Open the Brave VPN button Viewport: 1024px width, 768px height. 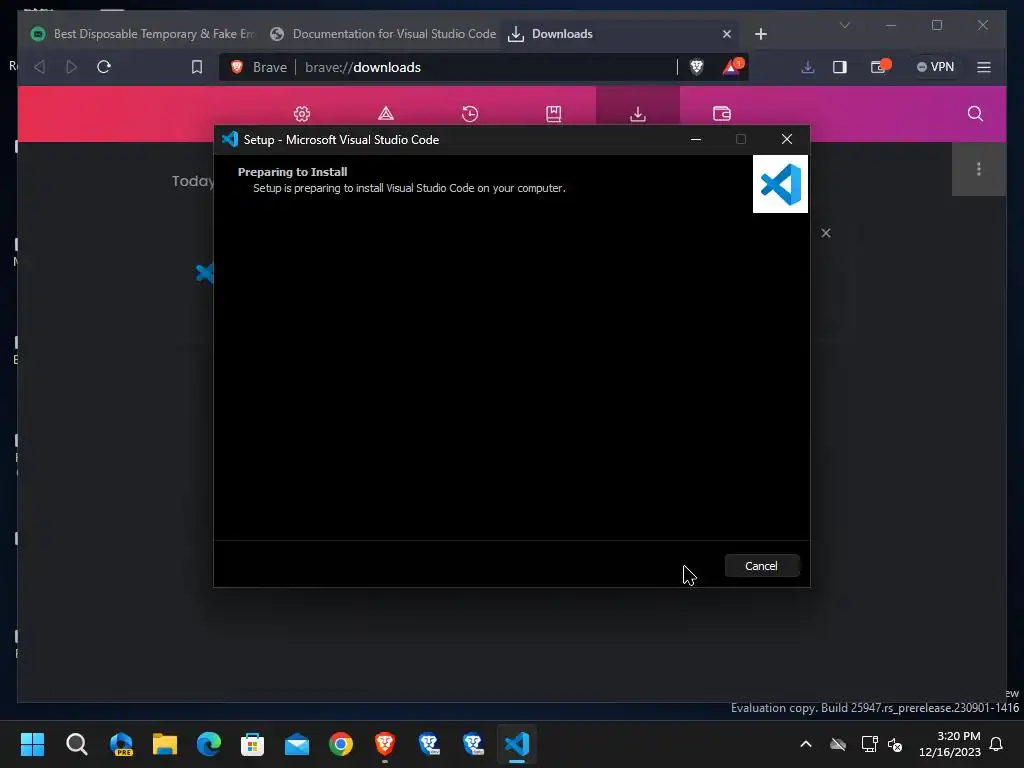pos(935,67)
